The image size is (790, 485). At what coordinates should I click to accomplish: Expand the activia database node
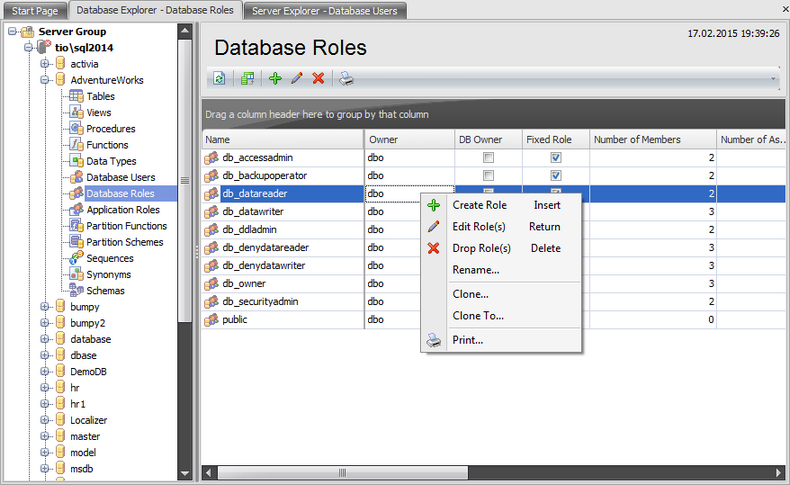point(44,64)
